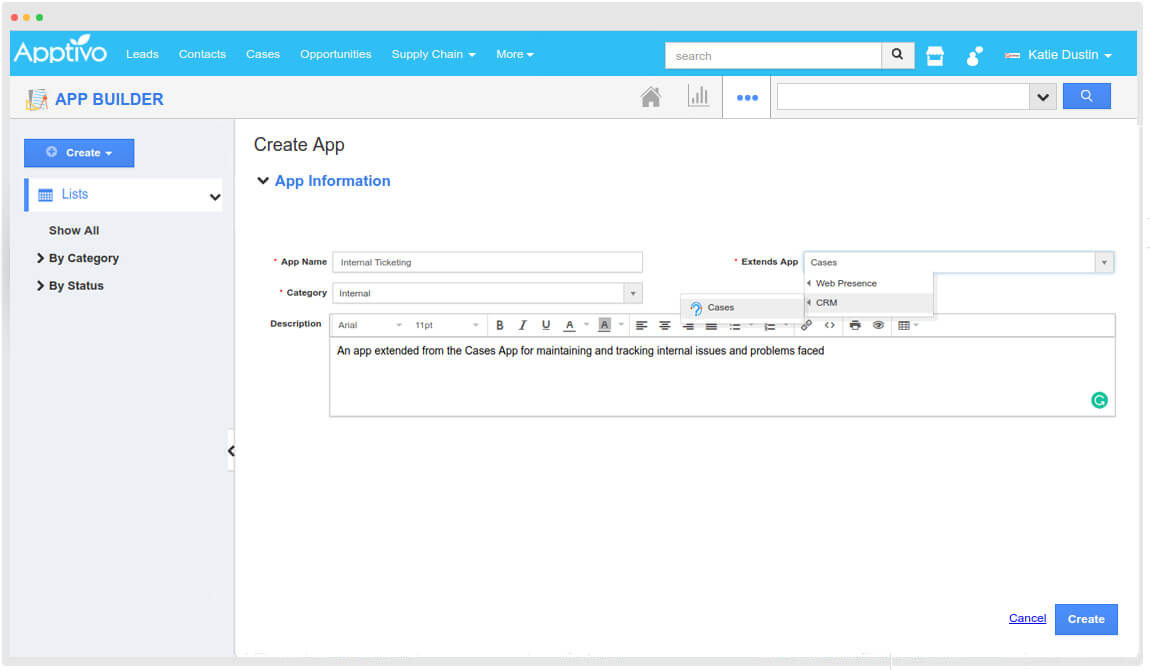
Task: Apply italic formatting
Action: (522, 324)
